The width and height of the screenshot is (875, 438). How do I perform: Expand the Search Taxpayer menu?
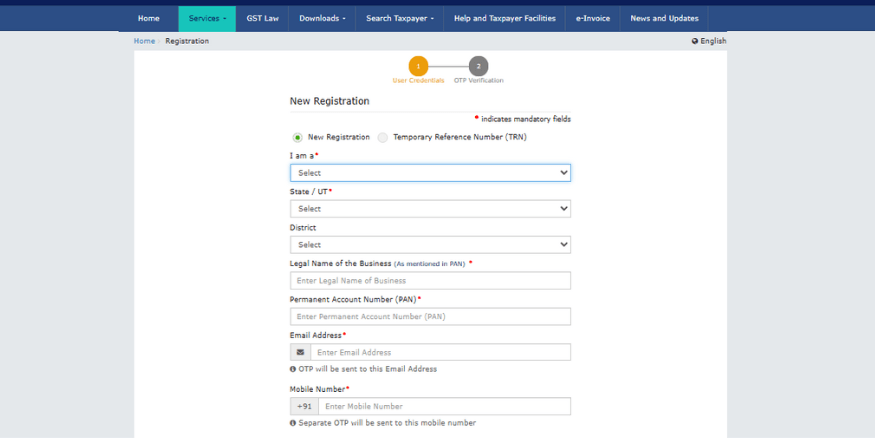(x=400, y=18)
